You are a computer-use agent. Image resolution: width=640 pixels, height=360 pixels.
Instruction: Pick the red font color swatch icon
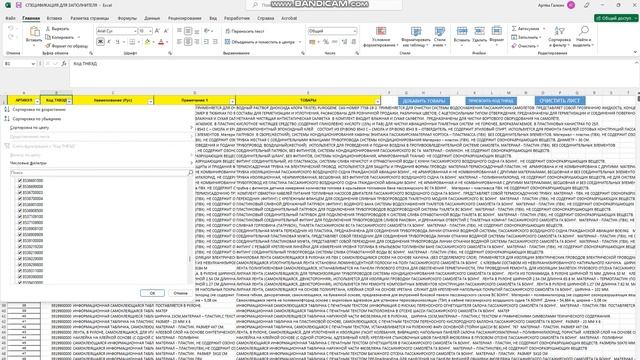click(161, 42)
